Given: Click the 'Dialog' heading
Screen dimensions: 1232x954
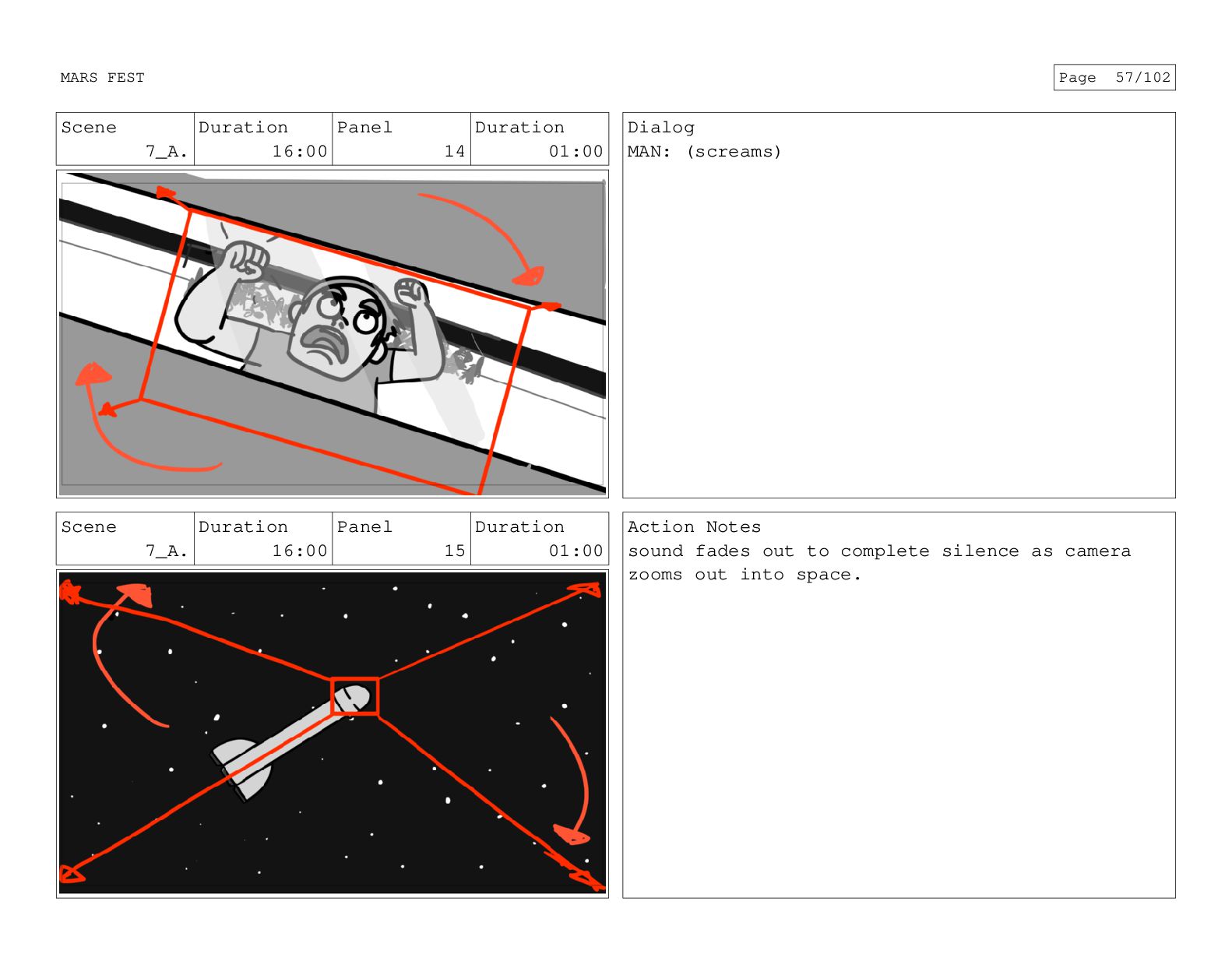Looking at the screenshot, I should coord(660,128).
